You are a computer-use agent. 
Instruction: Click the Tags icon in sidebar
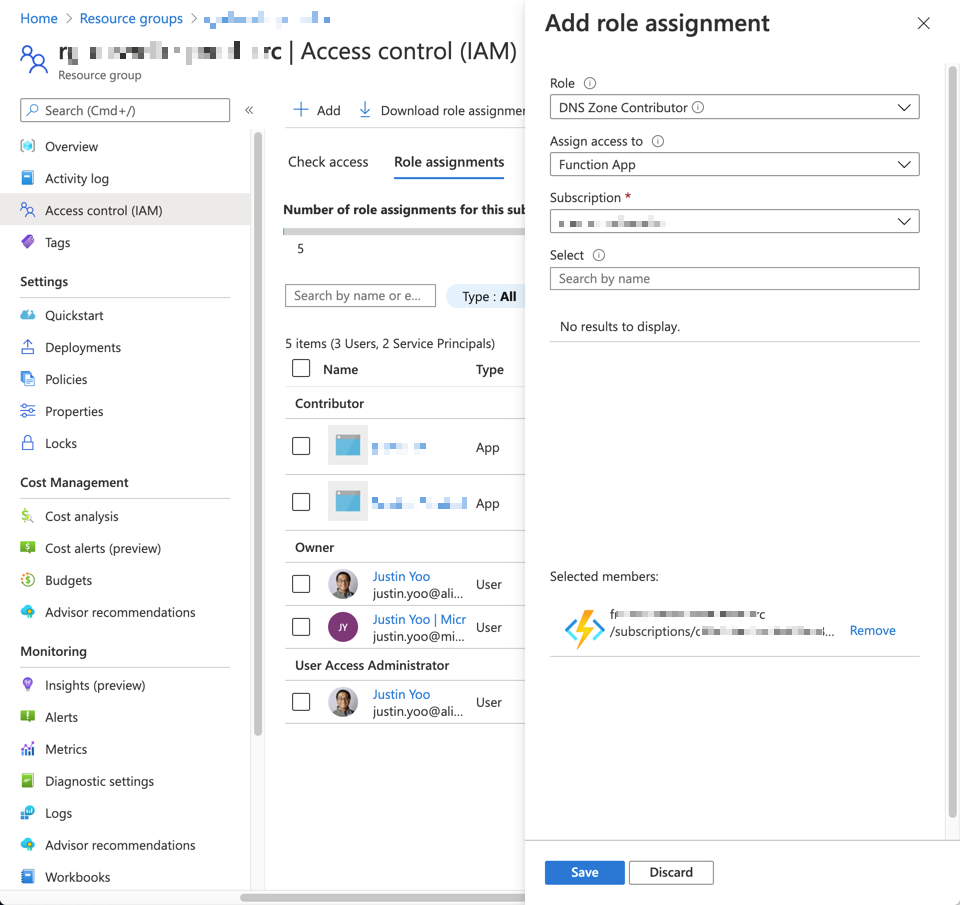point(28,241)
